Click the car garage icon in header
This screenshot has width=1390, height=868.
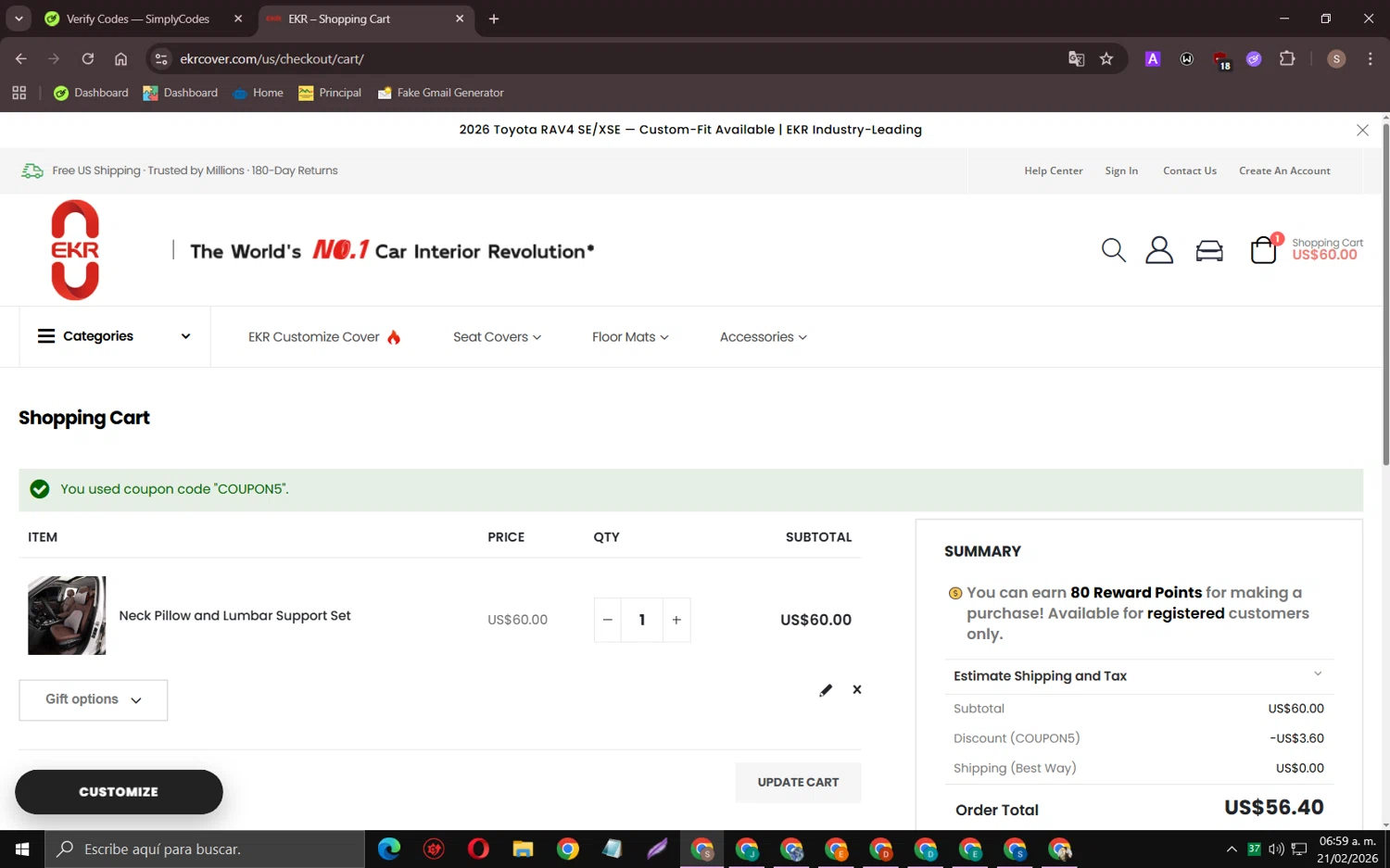click(1209, 250)
